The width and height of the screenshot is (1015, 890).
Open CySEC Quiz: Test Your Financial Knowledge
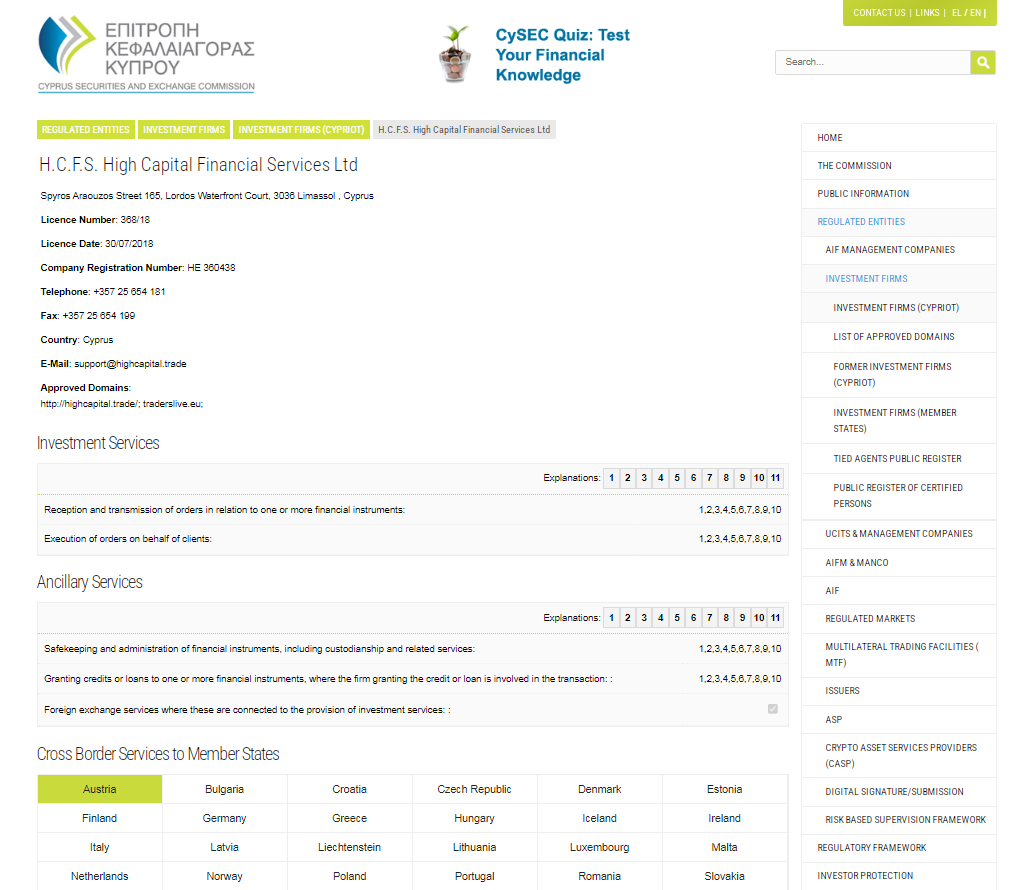(562, 55)
